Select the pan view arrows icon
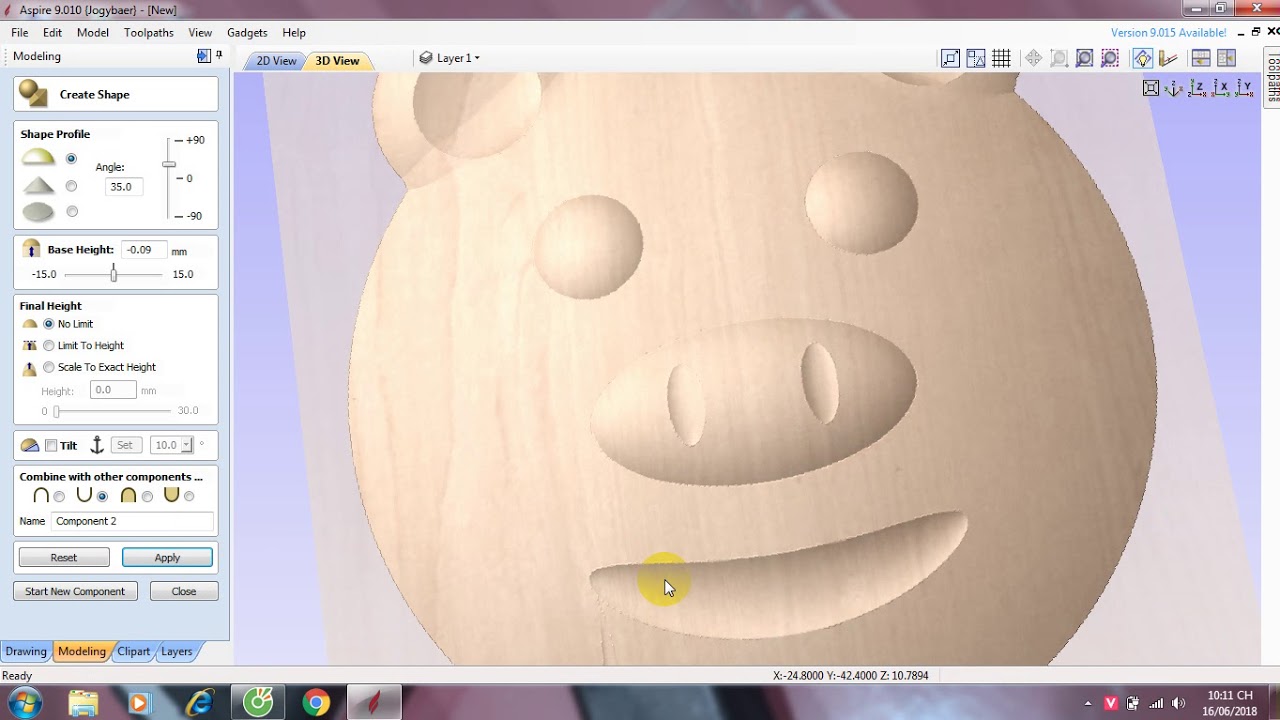The image size is (1280, 720). [1033, 58]
